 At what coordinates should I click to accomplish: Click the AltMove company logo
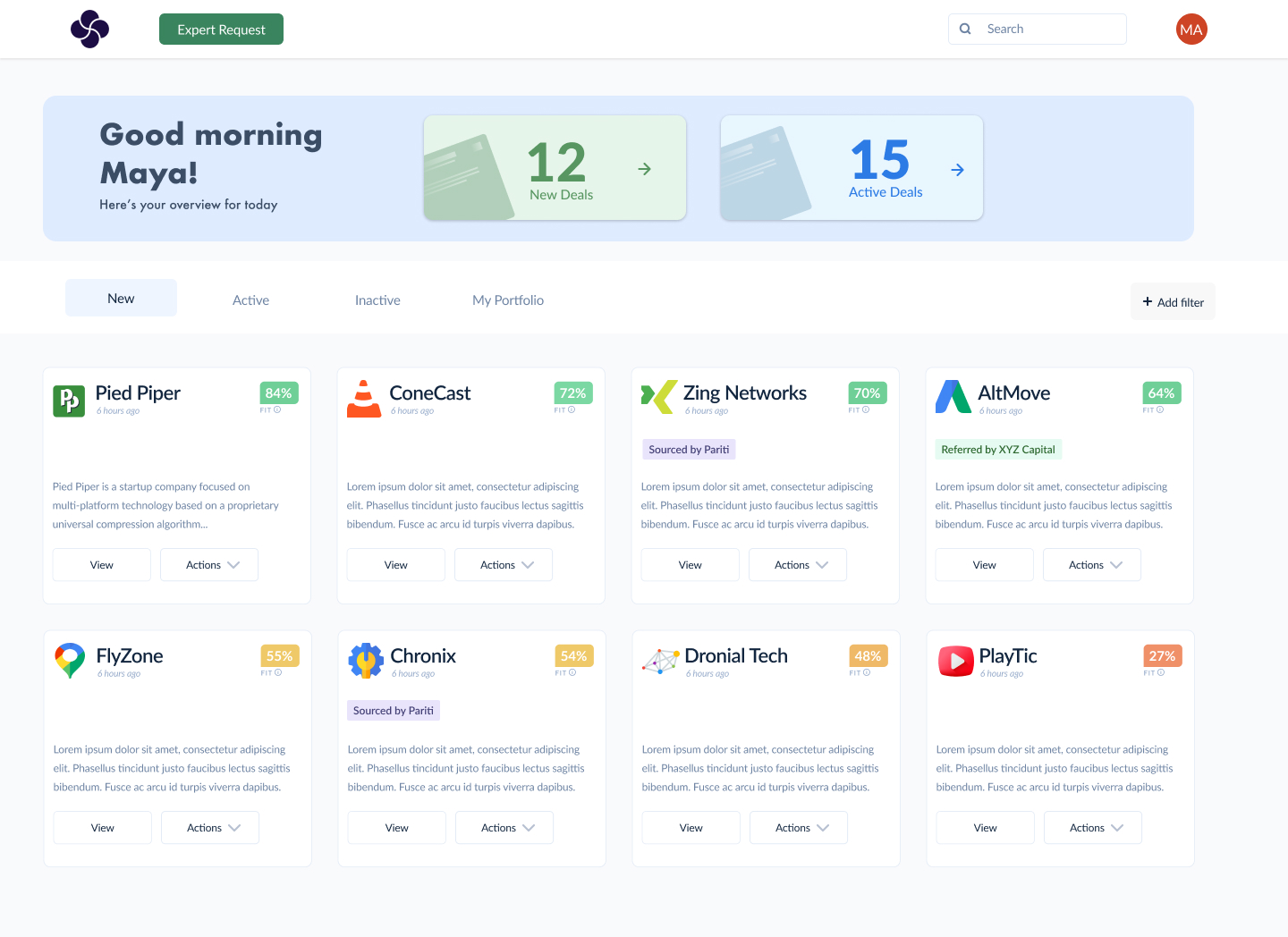click(x=953, y=397)
